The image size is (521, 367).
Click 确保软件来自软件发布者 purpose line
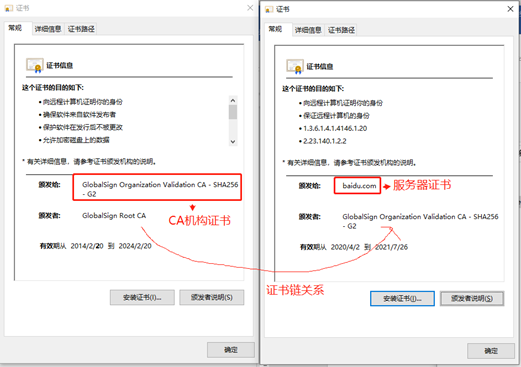[79, 115]
